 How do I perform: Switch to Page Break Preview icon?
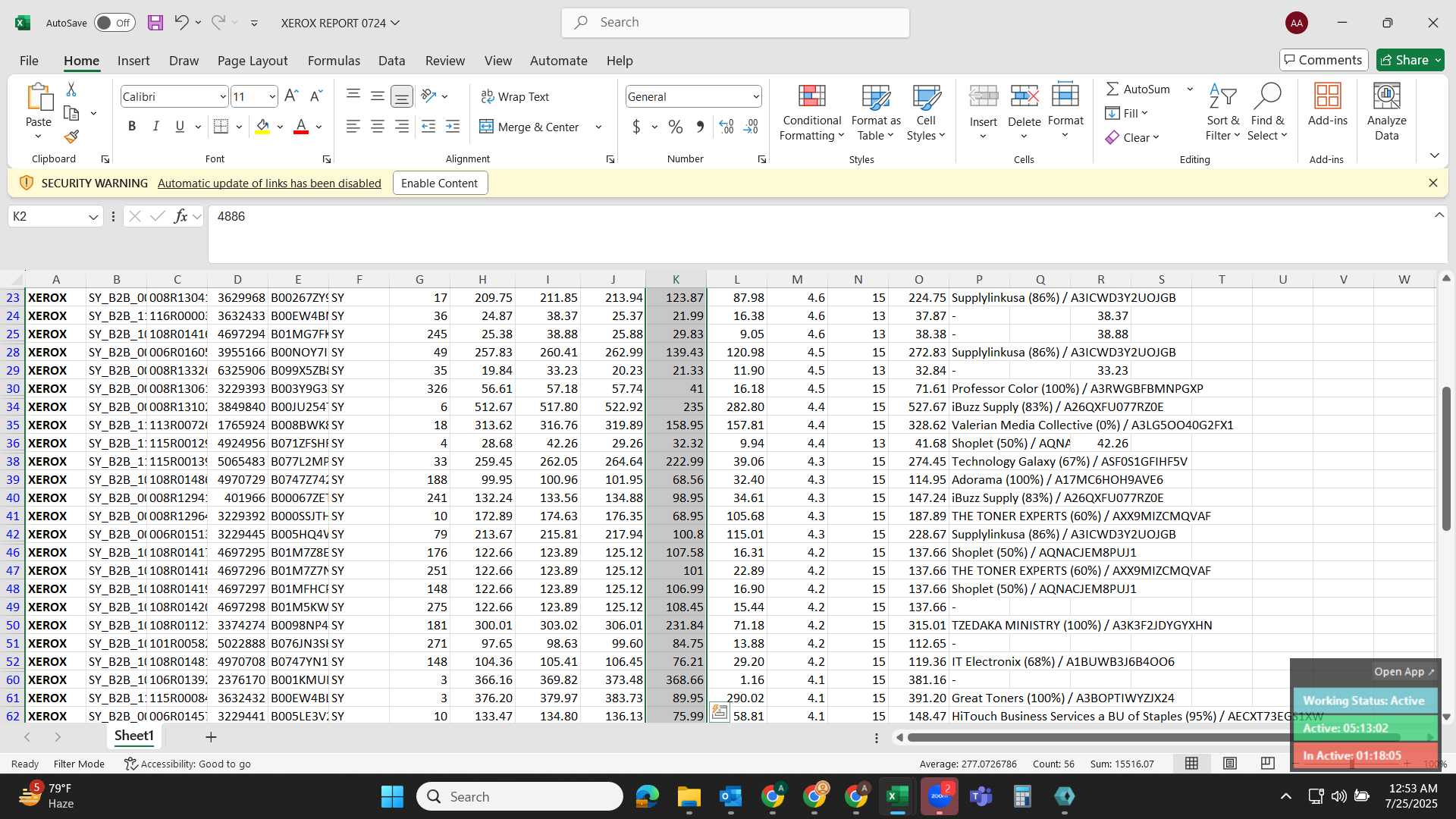click(1268, 764)
